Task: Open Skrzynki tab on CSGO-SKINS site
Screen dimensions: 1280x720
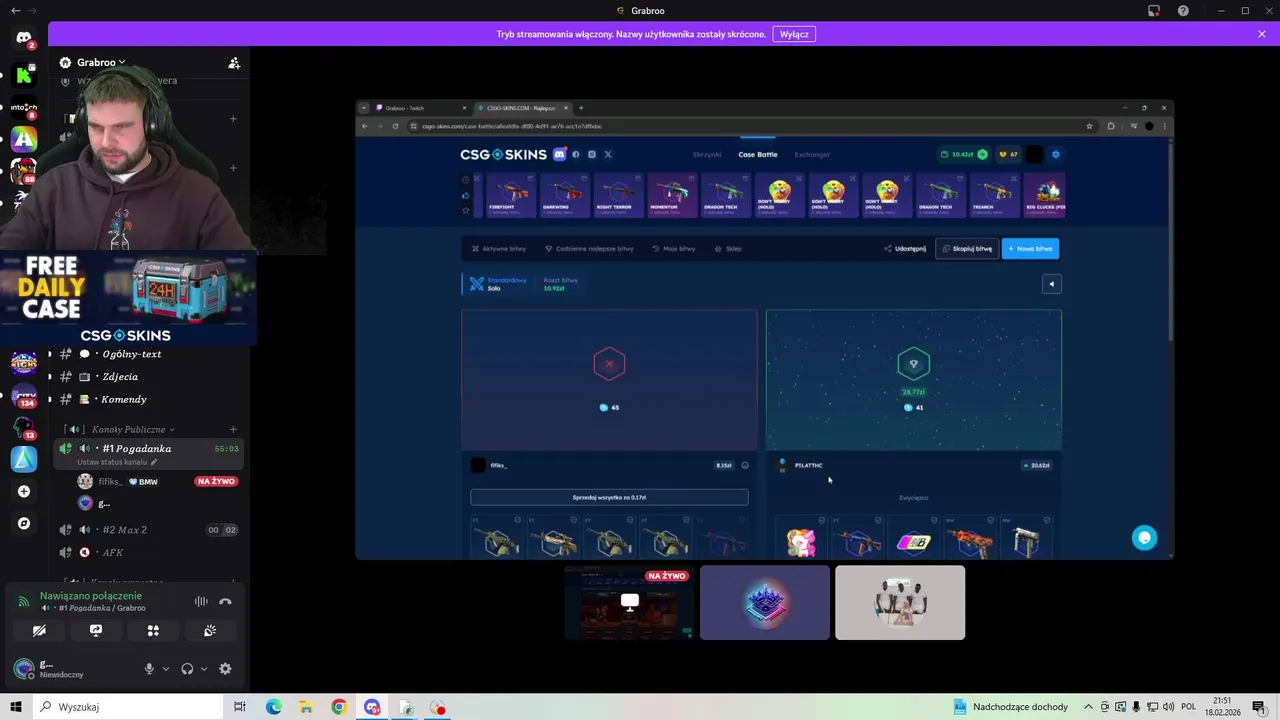Action: click(x=707, y=155)
